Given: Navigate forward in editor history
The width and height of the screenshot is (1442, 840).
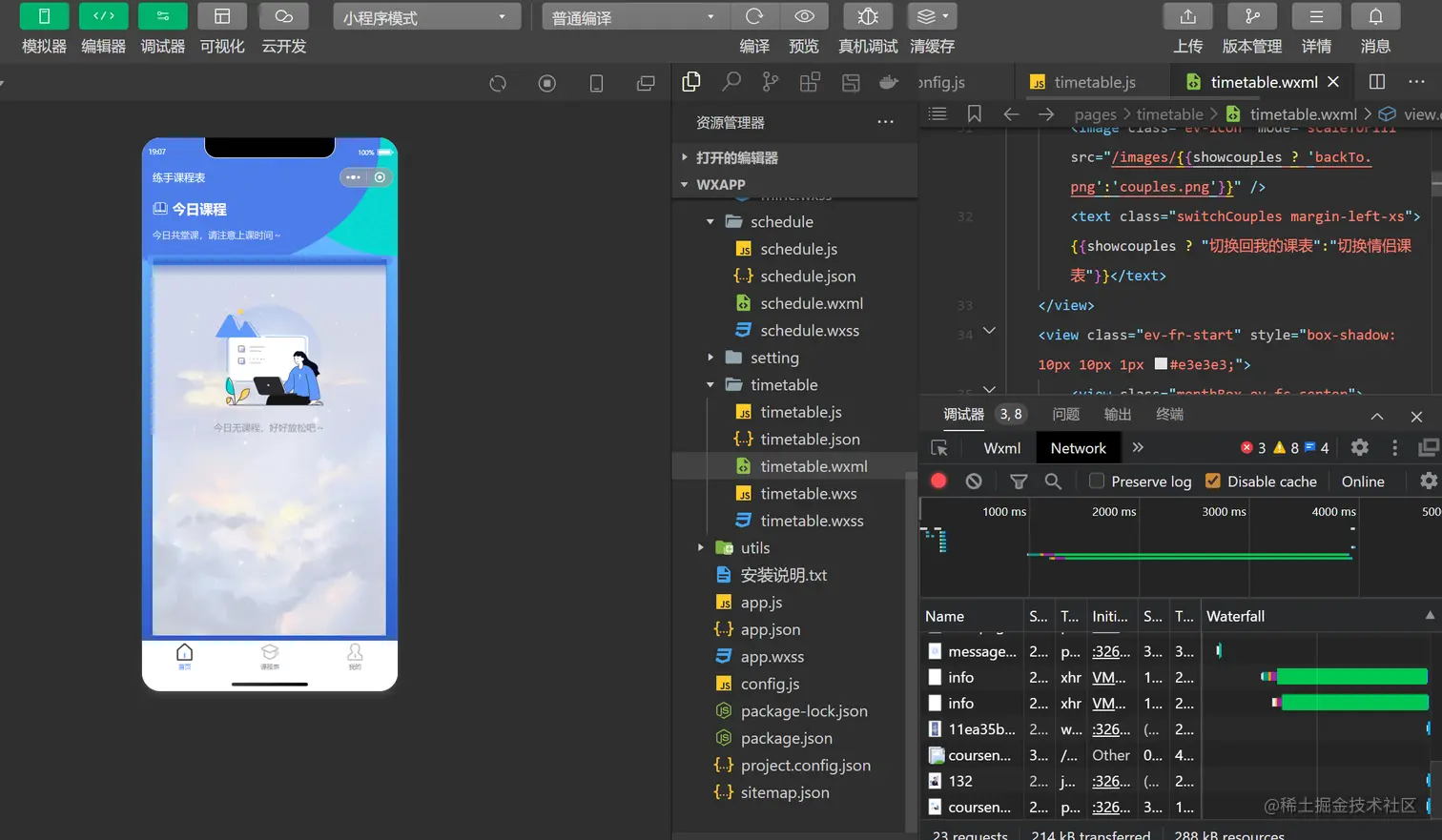Looking at the screenshot, I should click(x=1046, y=113).
